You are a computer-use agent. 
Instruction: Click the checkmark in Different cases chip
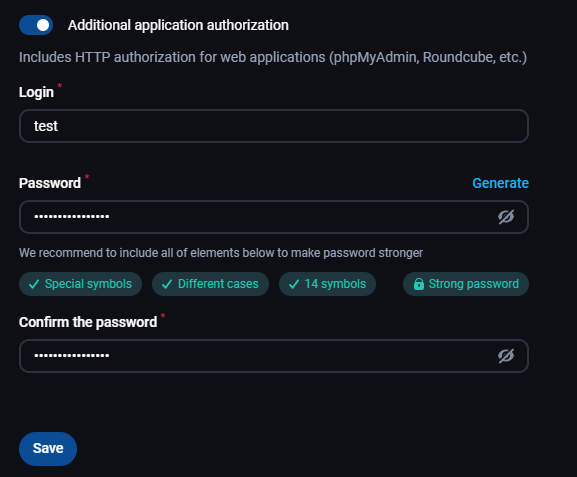(167, 284)
